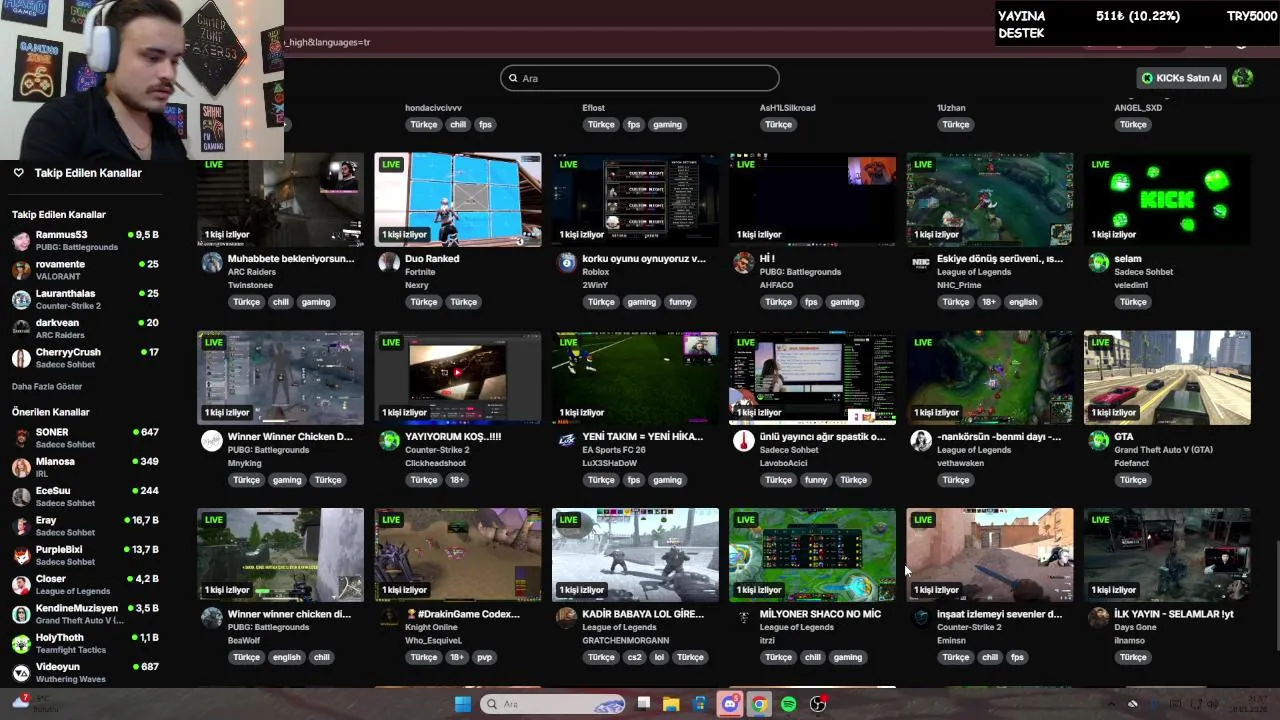
Task: Click the KICKs Satın Al button
Action: pyautogui.click(x=1181, y=78)
